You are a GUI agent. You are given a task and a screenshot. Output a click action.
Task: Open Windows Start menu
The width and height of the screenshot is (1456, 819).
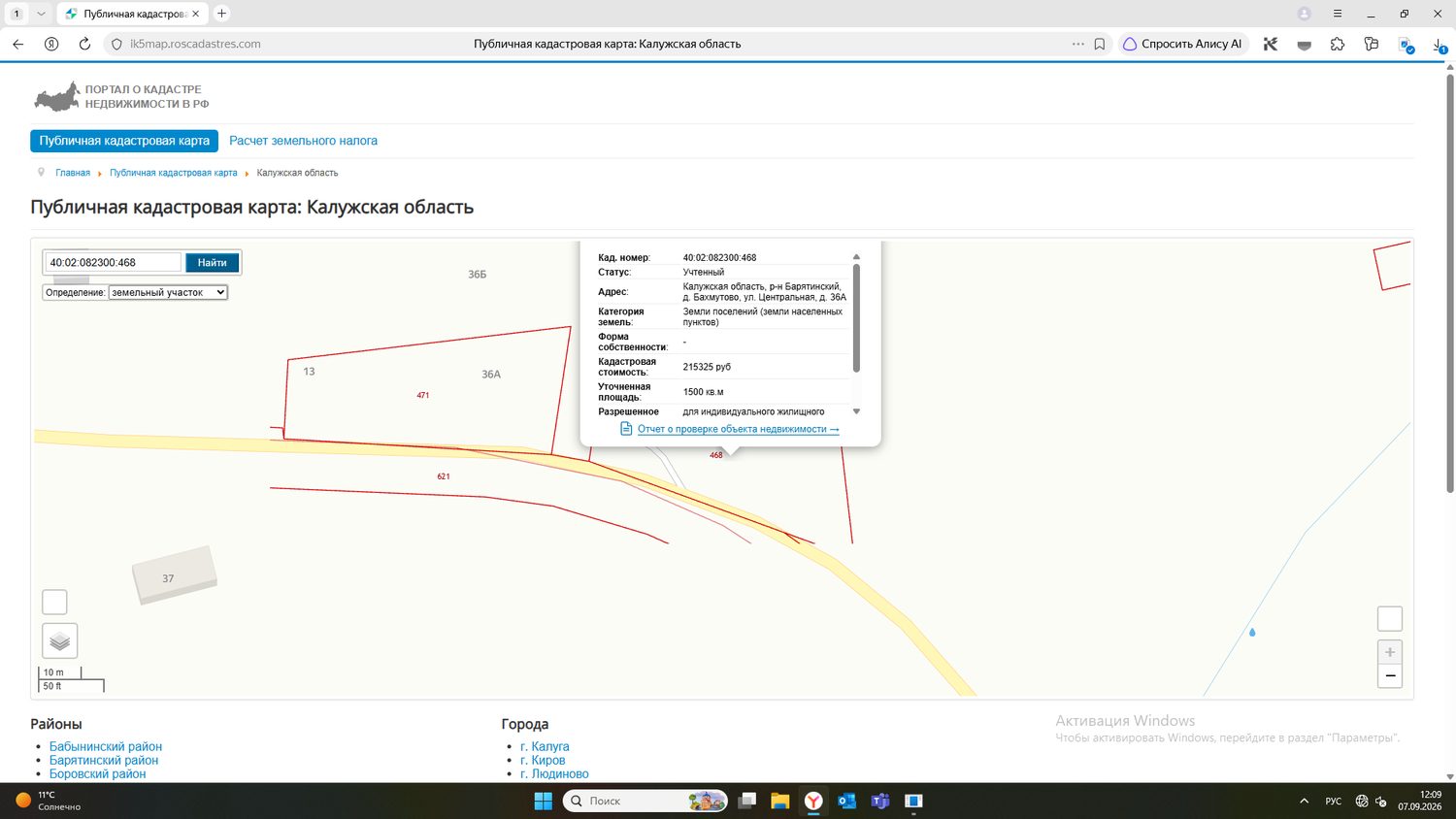click(544, 801)
